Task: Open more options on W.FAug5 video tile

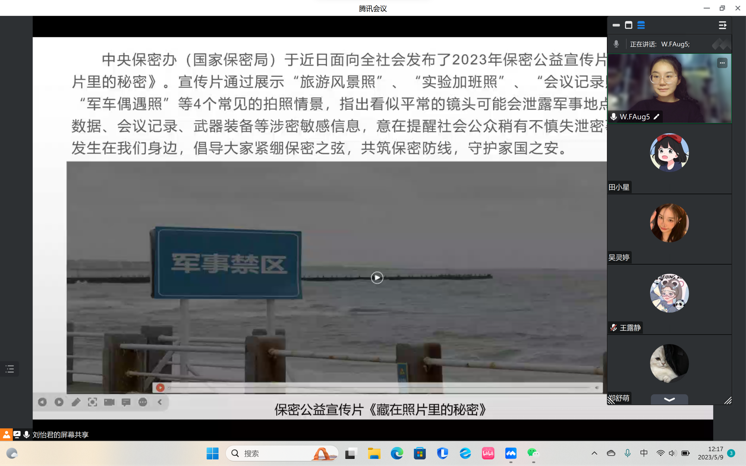Action: [722, 63]
